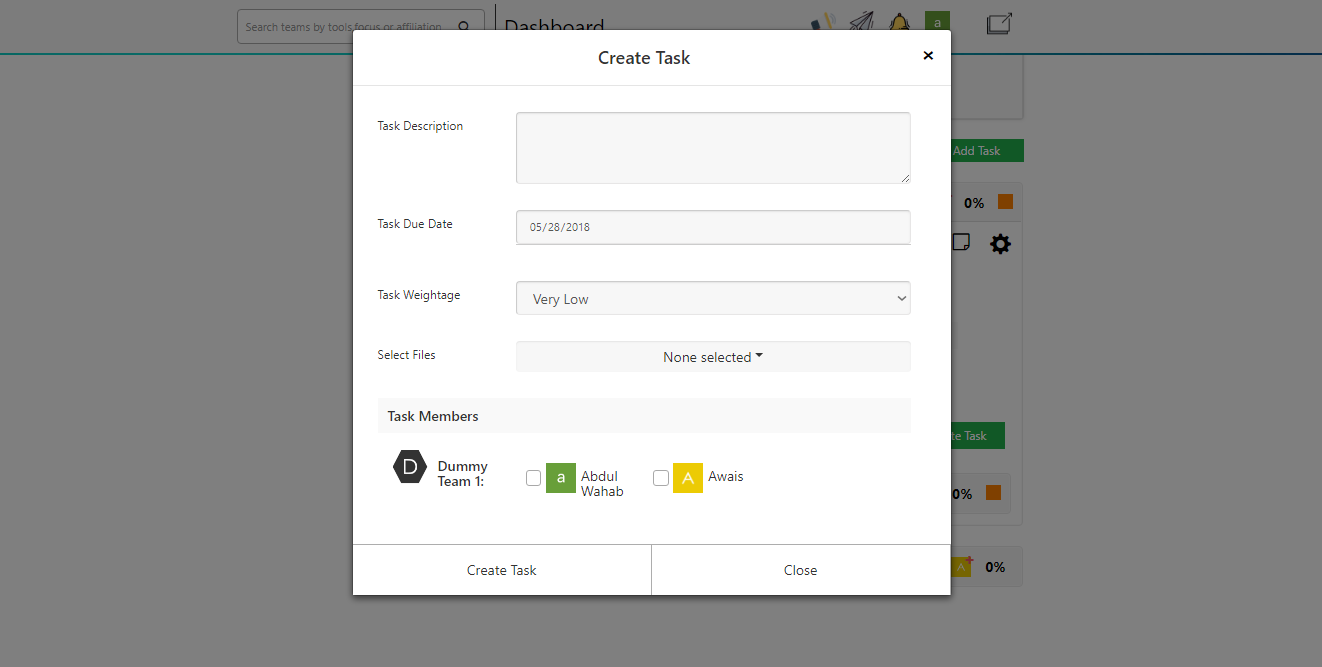
Task: Check the Abdul Wahab member checkbox
Action: 534,478
